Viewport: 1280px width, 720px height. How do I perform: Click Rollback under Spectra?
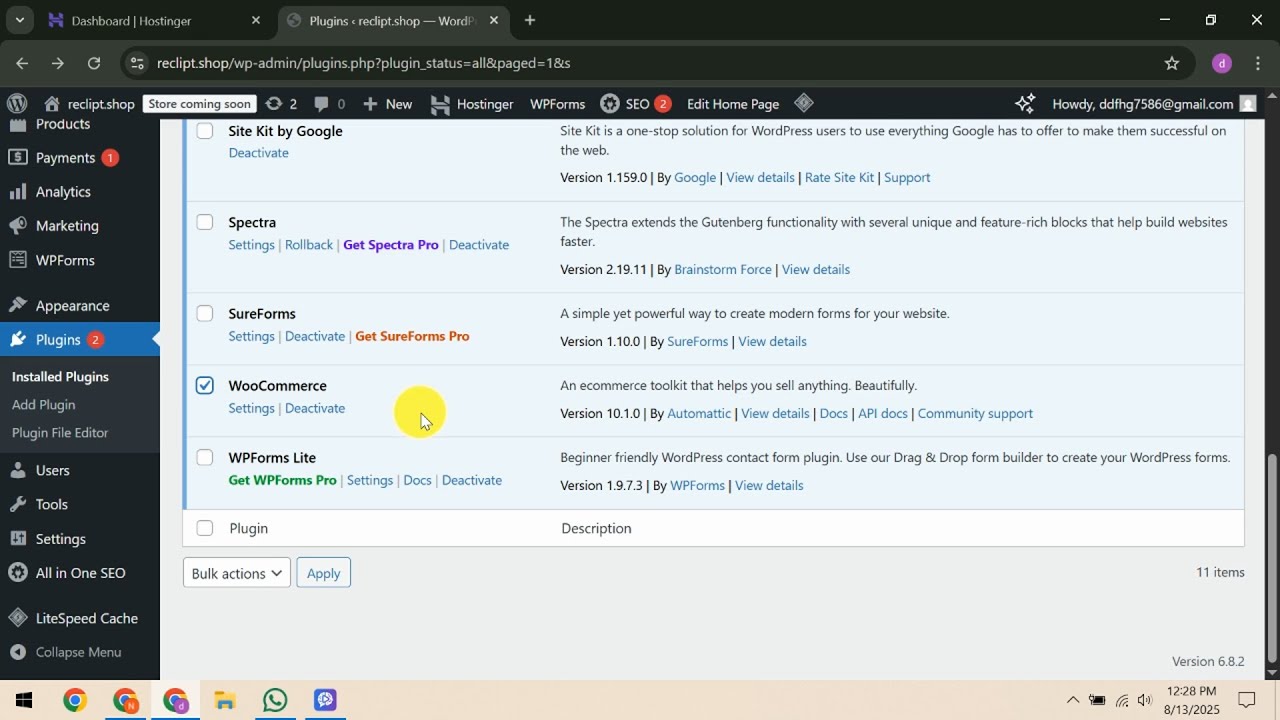309,244
